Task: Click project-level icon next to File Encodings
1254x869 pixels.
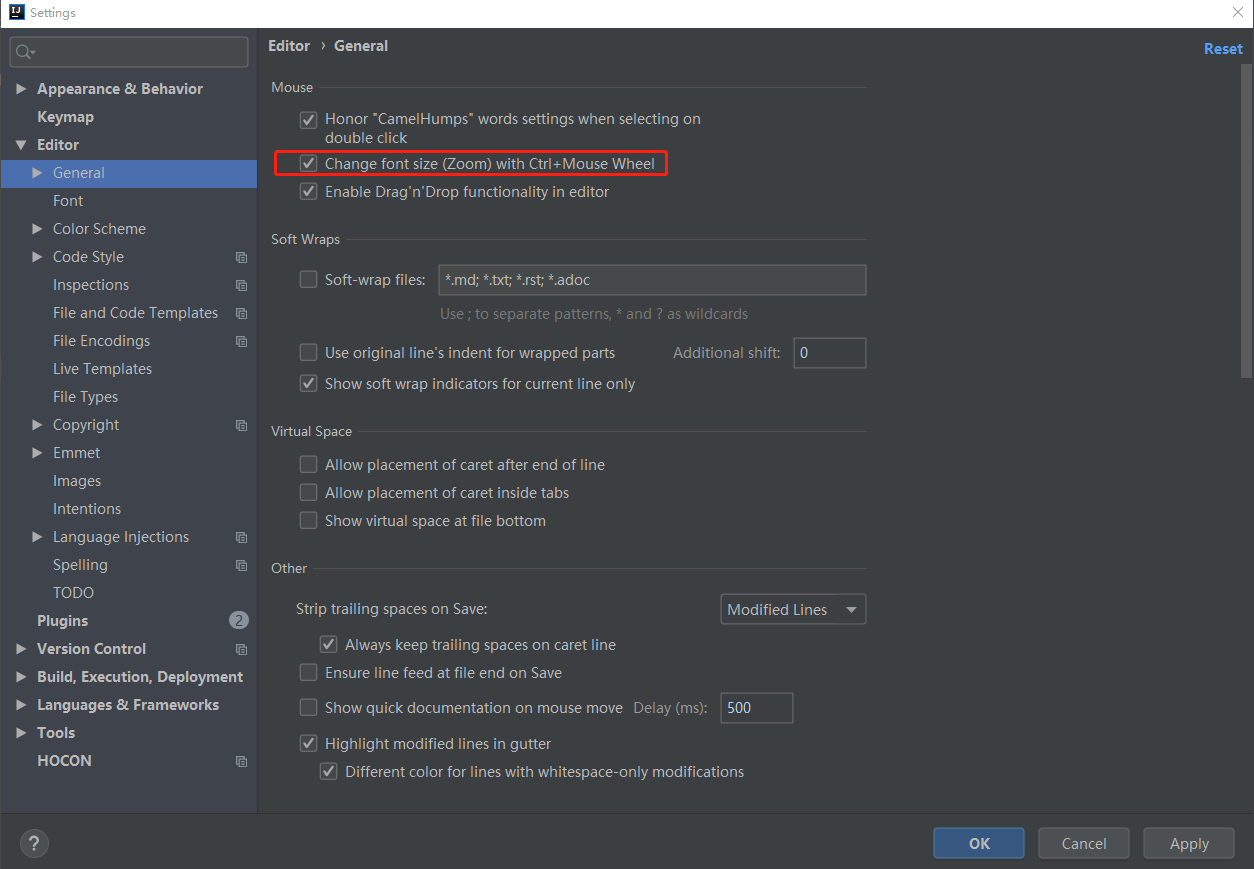Action: click(x=241, y=341)
